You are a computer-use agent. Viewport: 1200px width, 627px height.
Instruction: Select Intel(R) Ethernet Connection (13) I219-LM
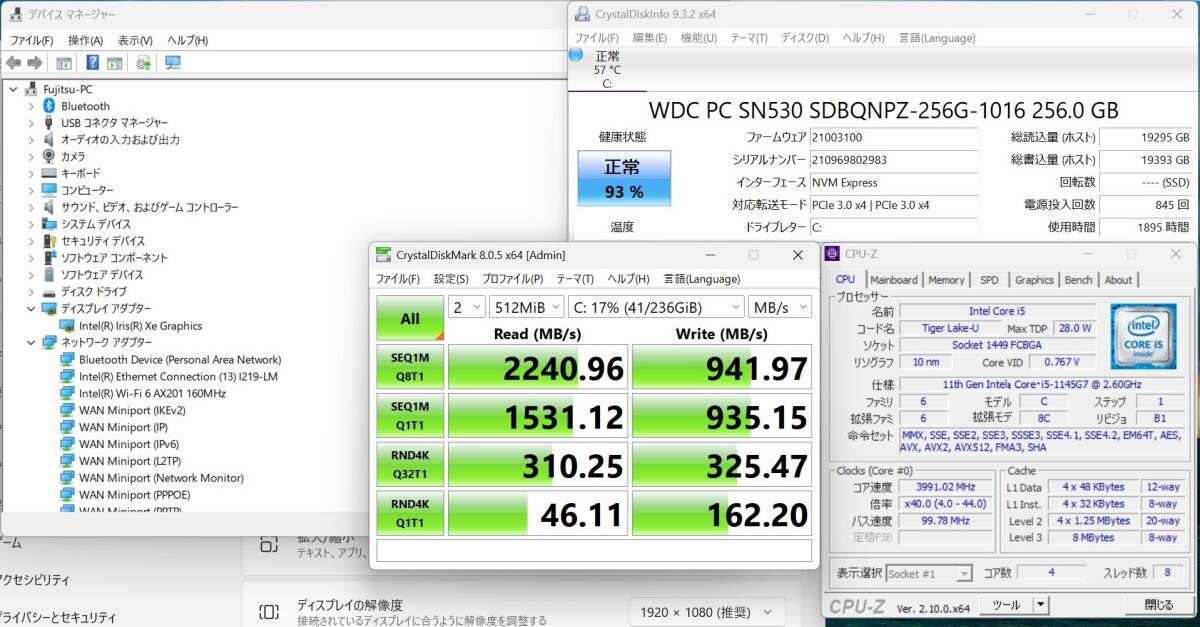pyautogui.click(x=178, y=376)
